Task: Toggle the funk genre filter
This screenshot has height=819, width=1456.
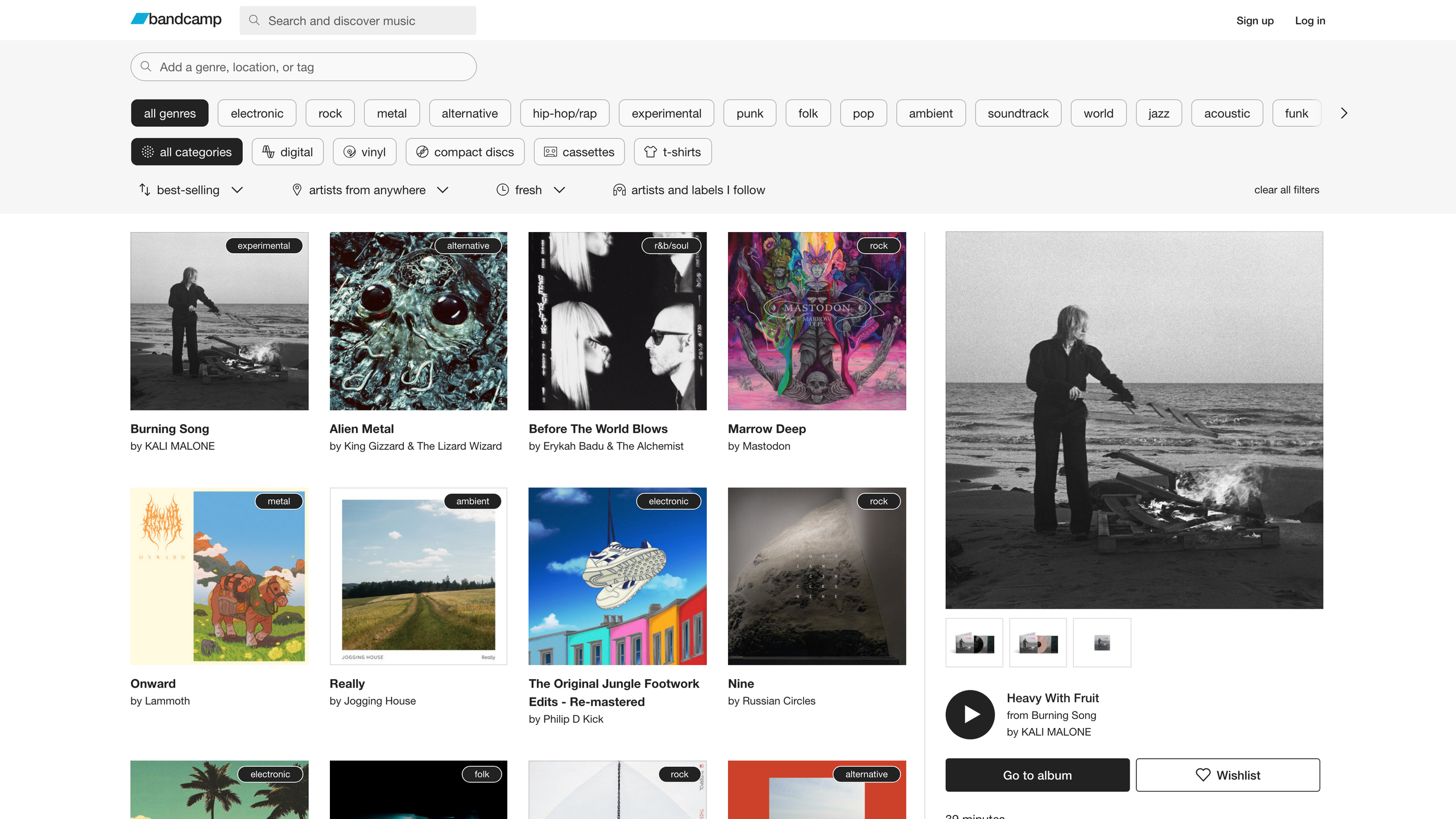Action: (x=1297, y=113)
